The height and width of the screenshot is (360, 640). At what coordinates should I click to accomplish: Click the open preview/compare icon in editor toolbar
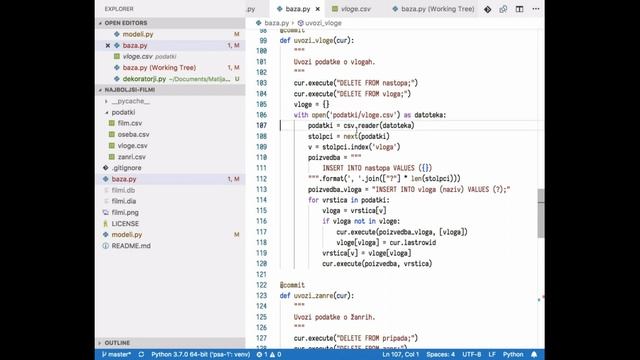coord(503,9)
